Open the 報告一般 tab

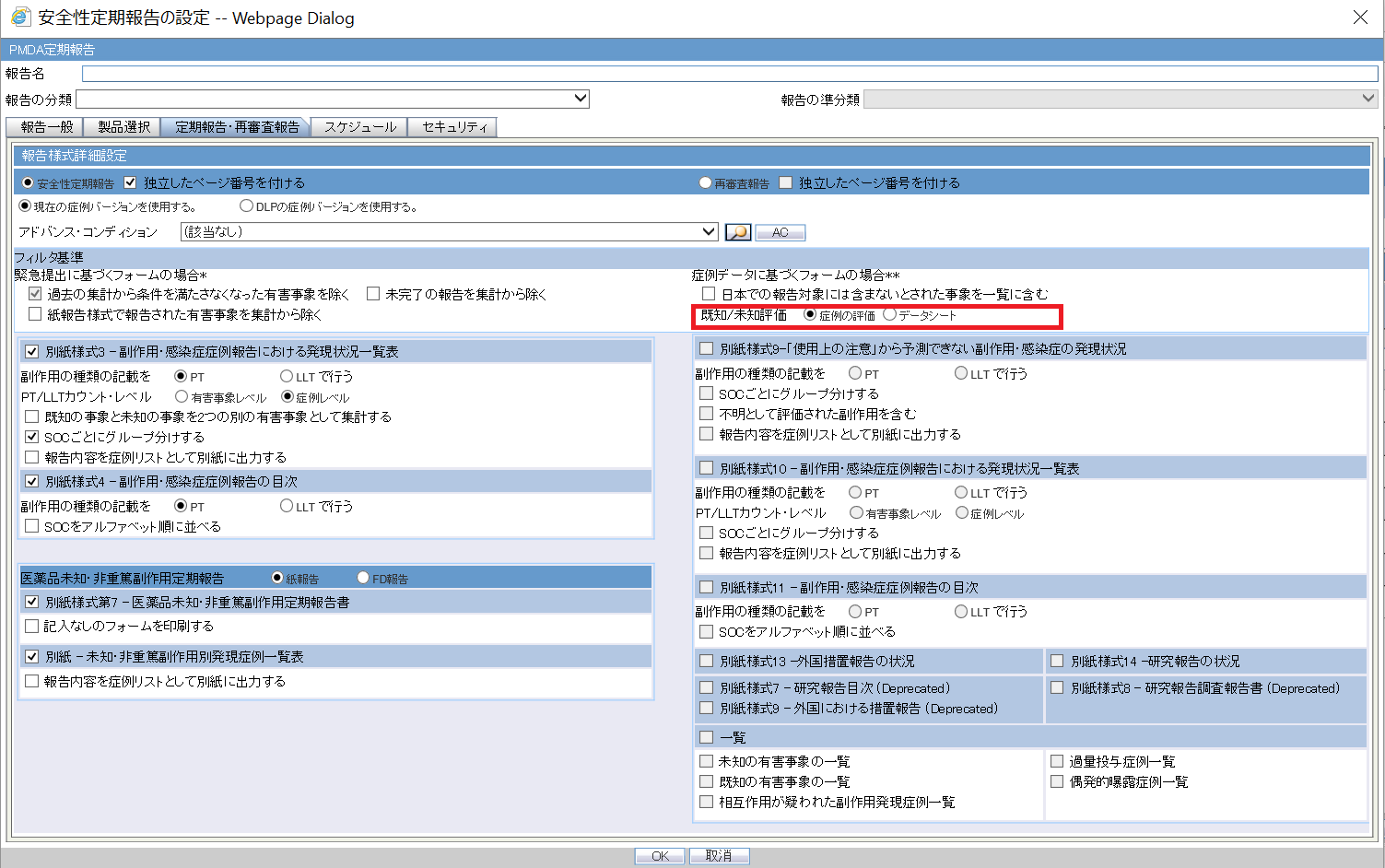click(45, 127)
